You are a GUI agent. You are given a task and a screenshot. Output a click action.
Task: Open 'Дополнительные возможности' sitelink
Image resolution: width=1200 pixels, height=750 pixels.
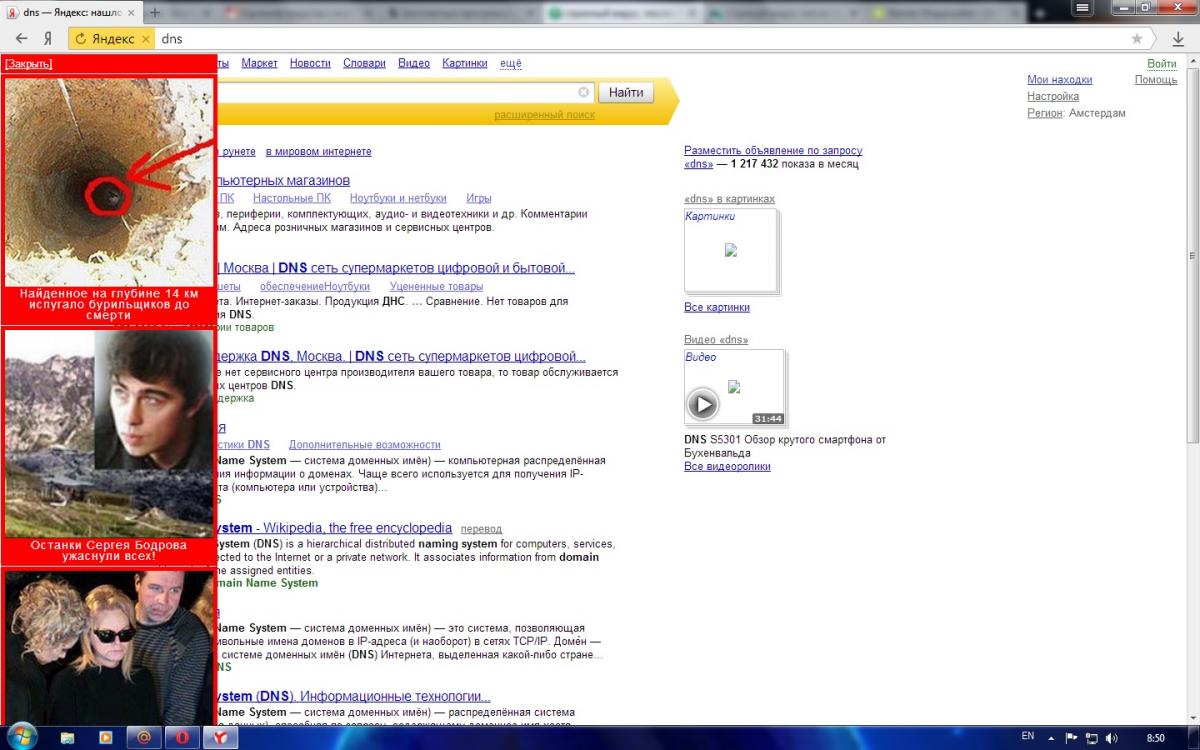pyautogui.click(x=364, y=445)
